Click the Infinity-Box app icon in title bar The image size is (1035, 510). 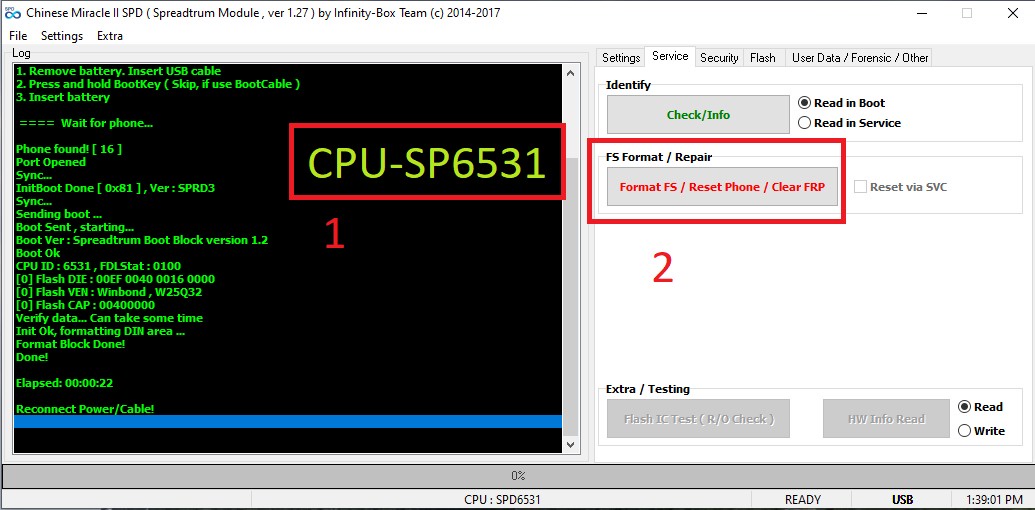[x=12, y=13]
